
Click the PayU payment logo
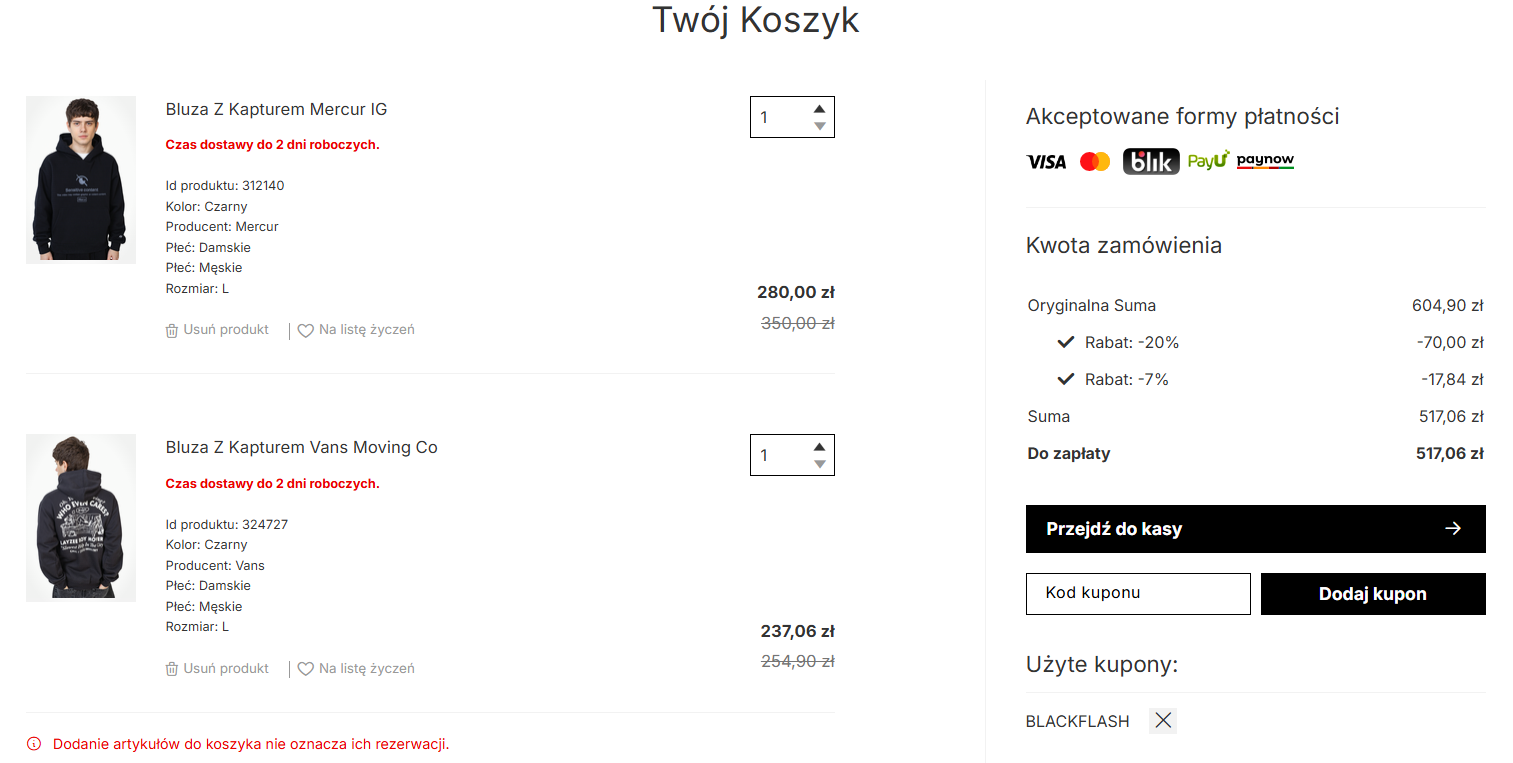click(1208, 161)
